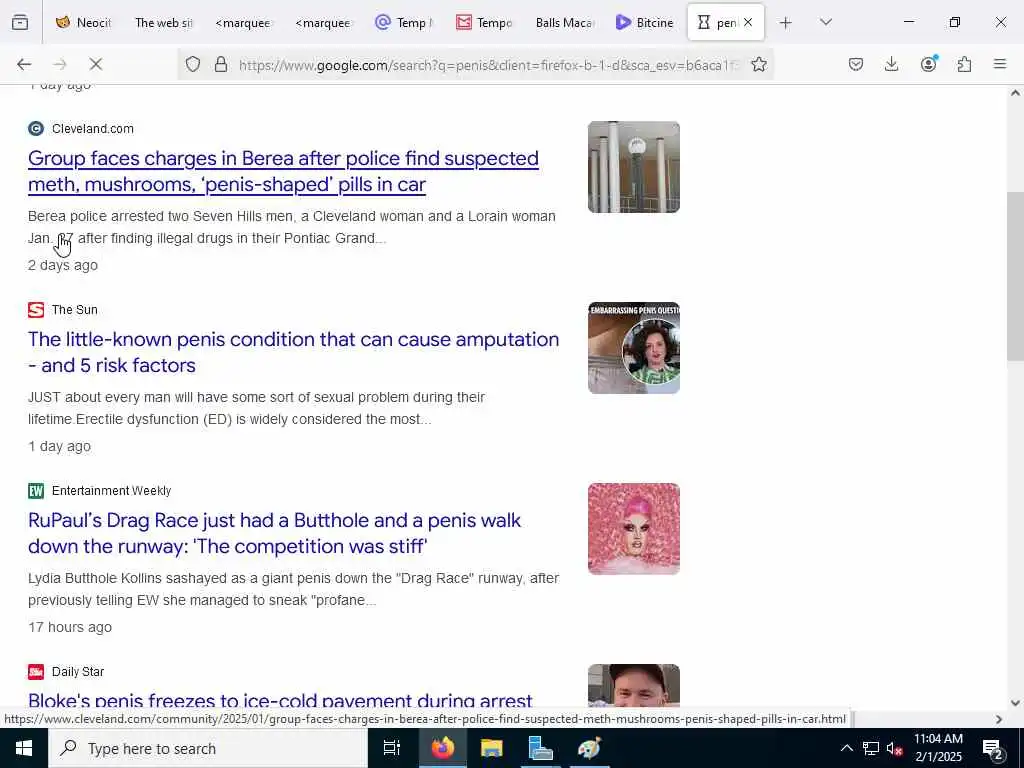Click scrollbar down arrow
The width and height of the screenshot is (1024, 768).
1015,703
